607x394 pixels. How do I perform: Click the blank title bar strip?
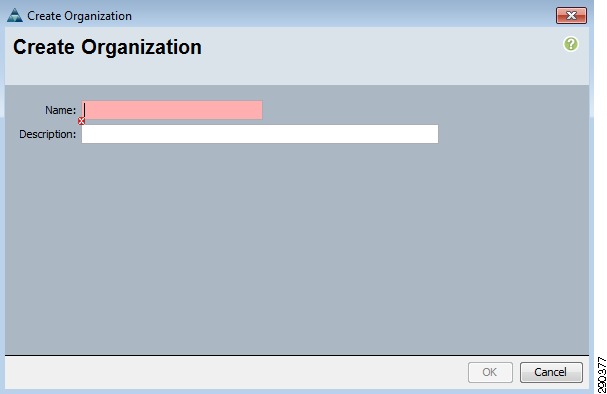(x=343, y=15)
